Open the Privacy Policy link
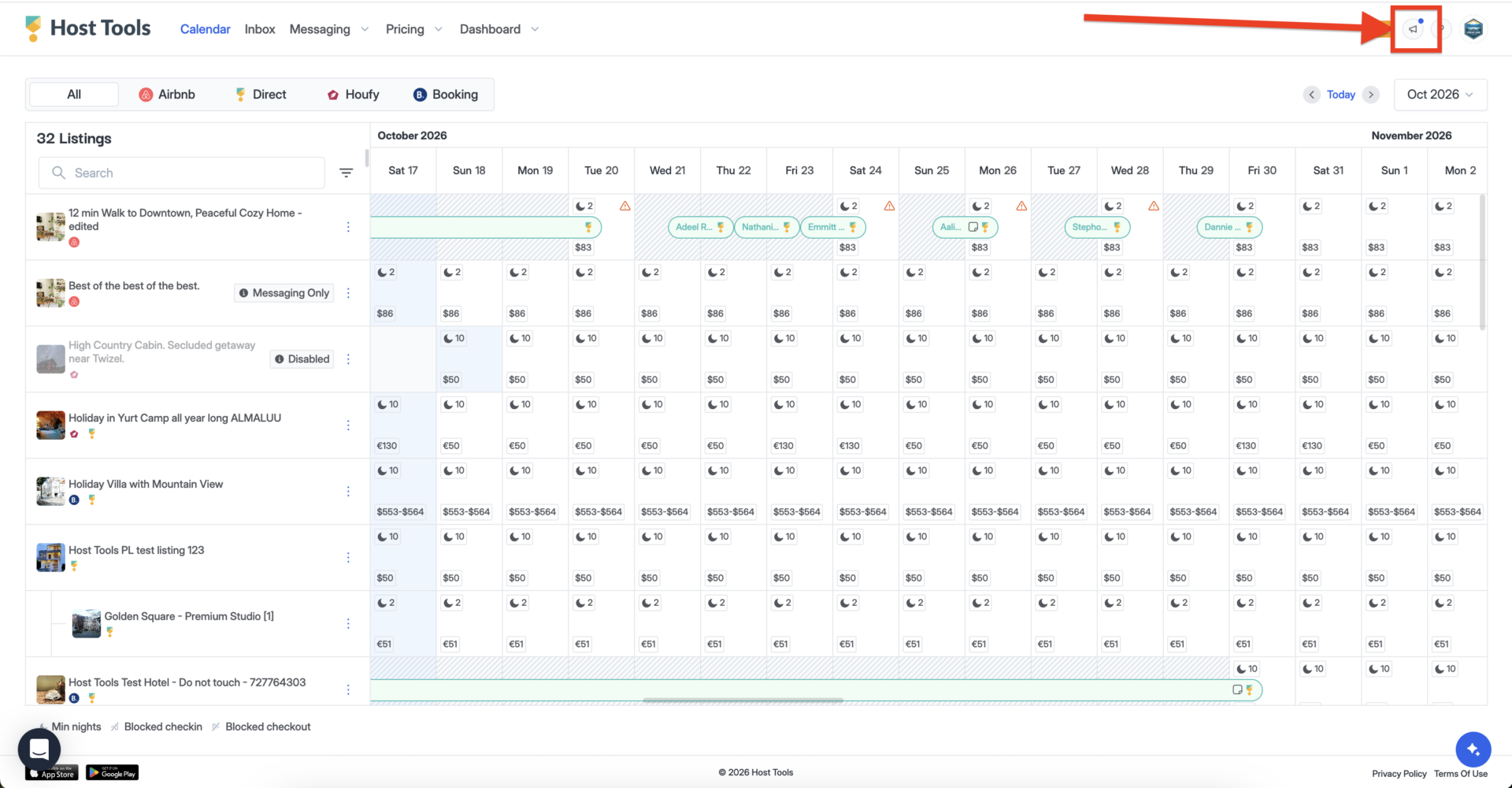Image resolution: width=1512 pixels, height=788 pixels. [1399, 774]
